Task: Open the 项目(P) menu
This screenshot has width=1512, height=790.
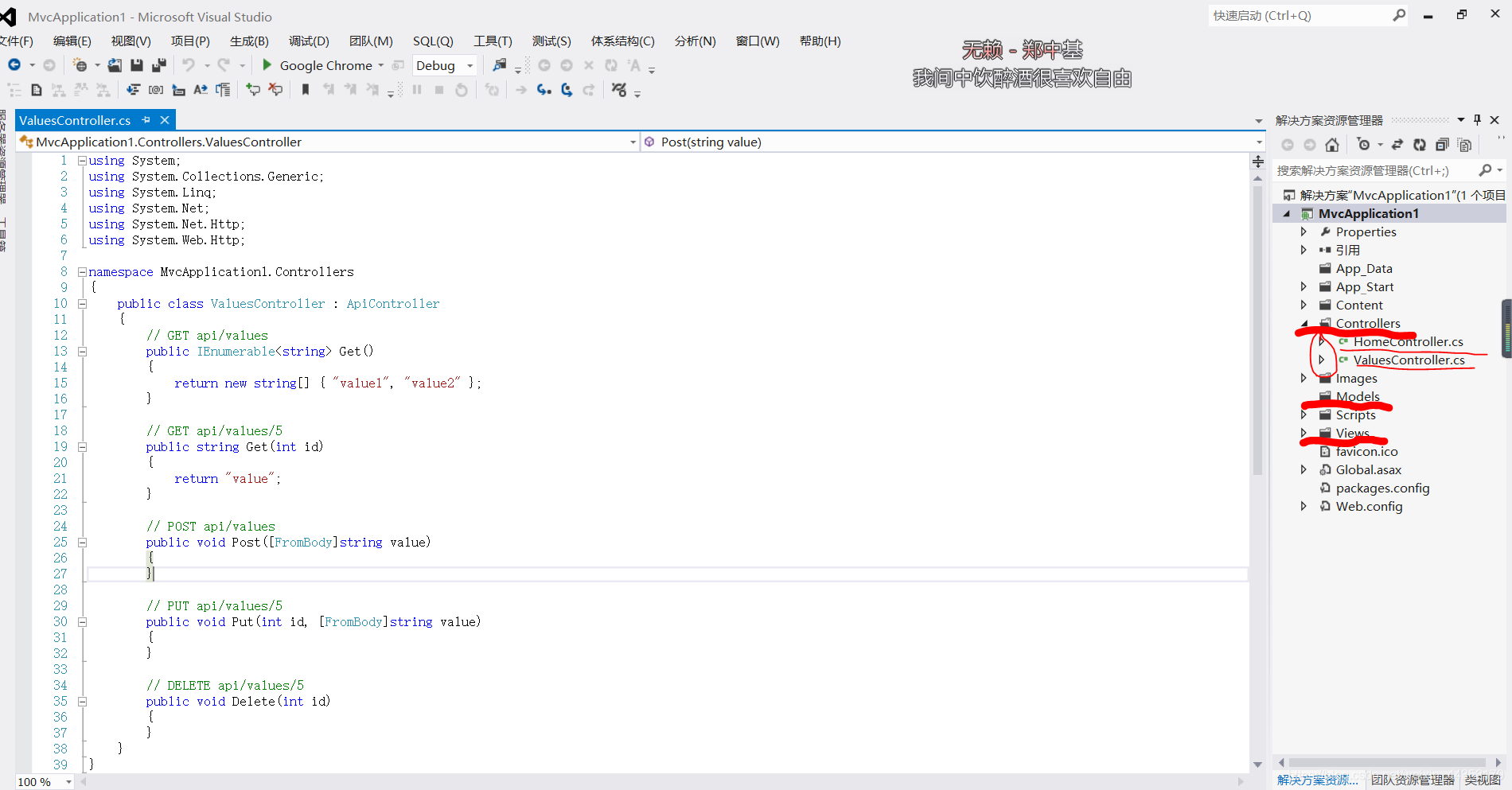Action: coord(190,41)
